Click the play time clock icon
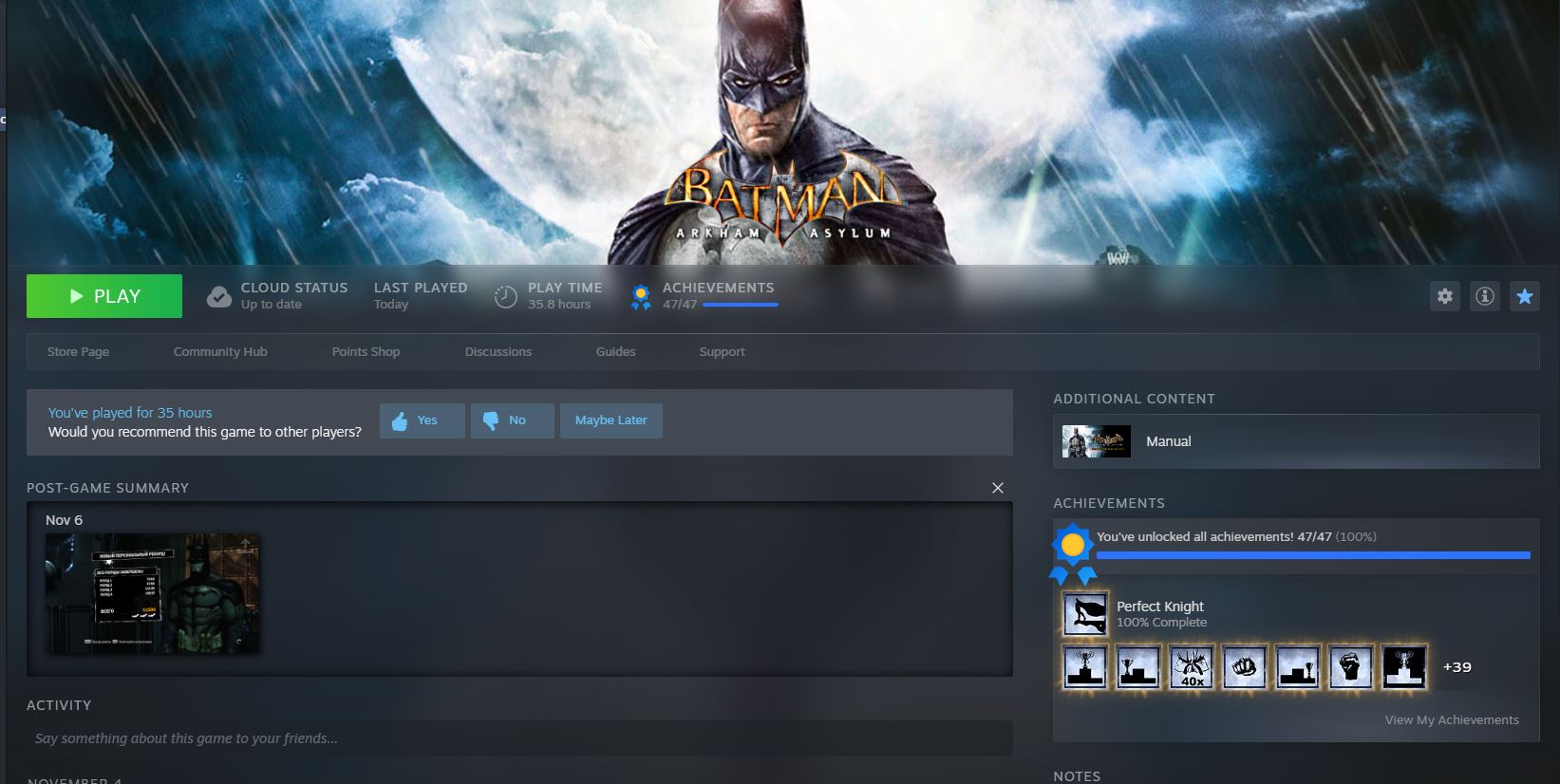1560x784 pixels. [x=506, y=297]
